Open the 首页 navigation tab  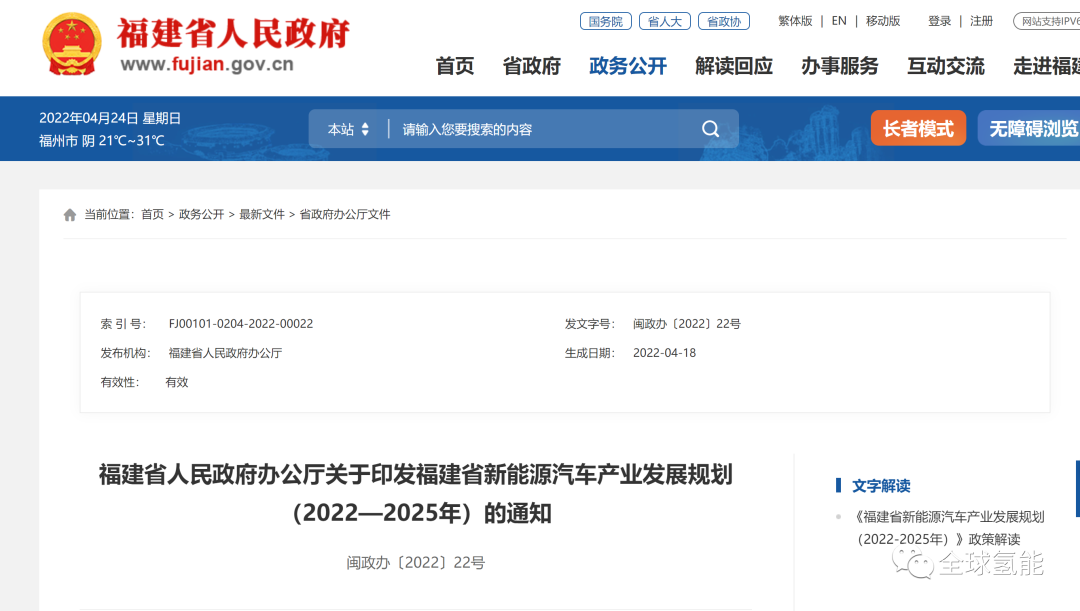[x=455, y=66]
